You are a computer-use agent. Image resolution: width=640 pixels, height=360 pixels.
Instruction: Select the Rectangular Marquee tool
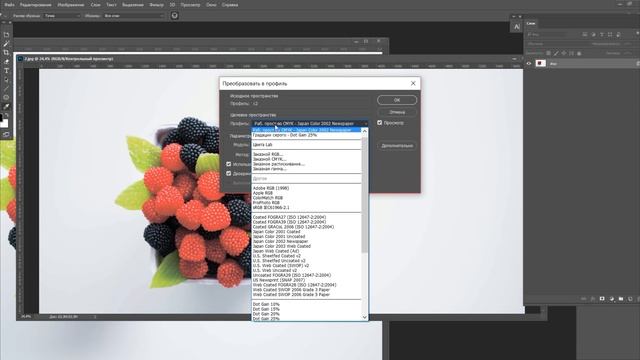click(x=6, y=35)
